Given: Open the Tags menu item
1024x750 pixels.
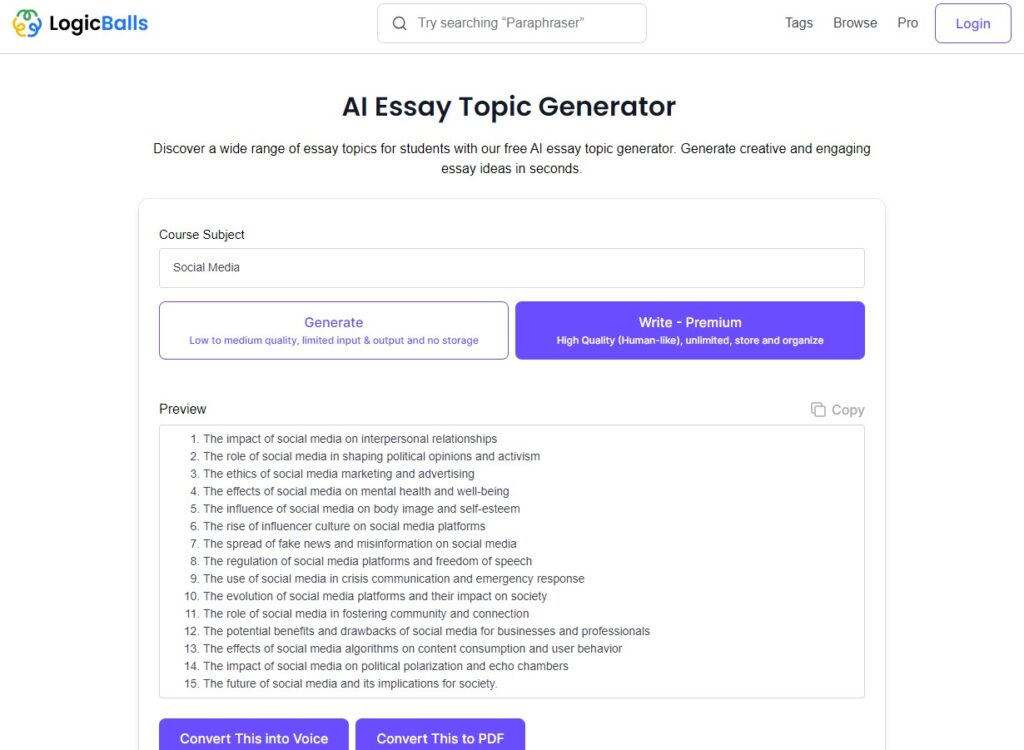Looking at the screenshot, I should coord(798,22).
